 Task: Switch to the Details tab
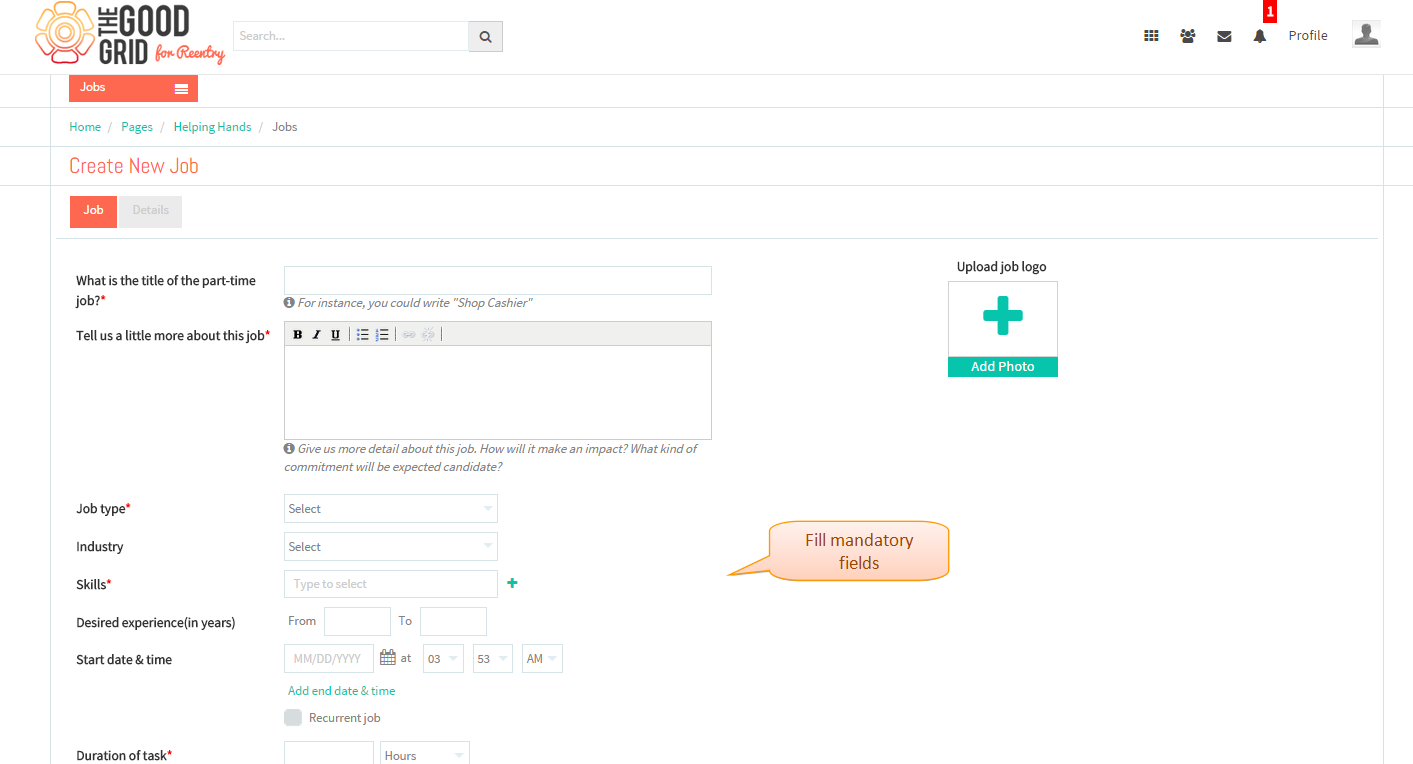click(151, 211)
